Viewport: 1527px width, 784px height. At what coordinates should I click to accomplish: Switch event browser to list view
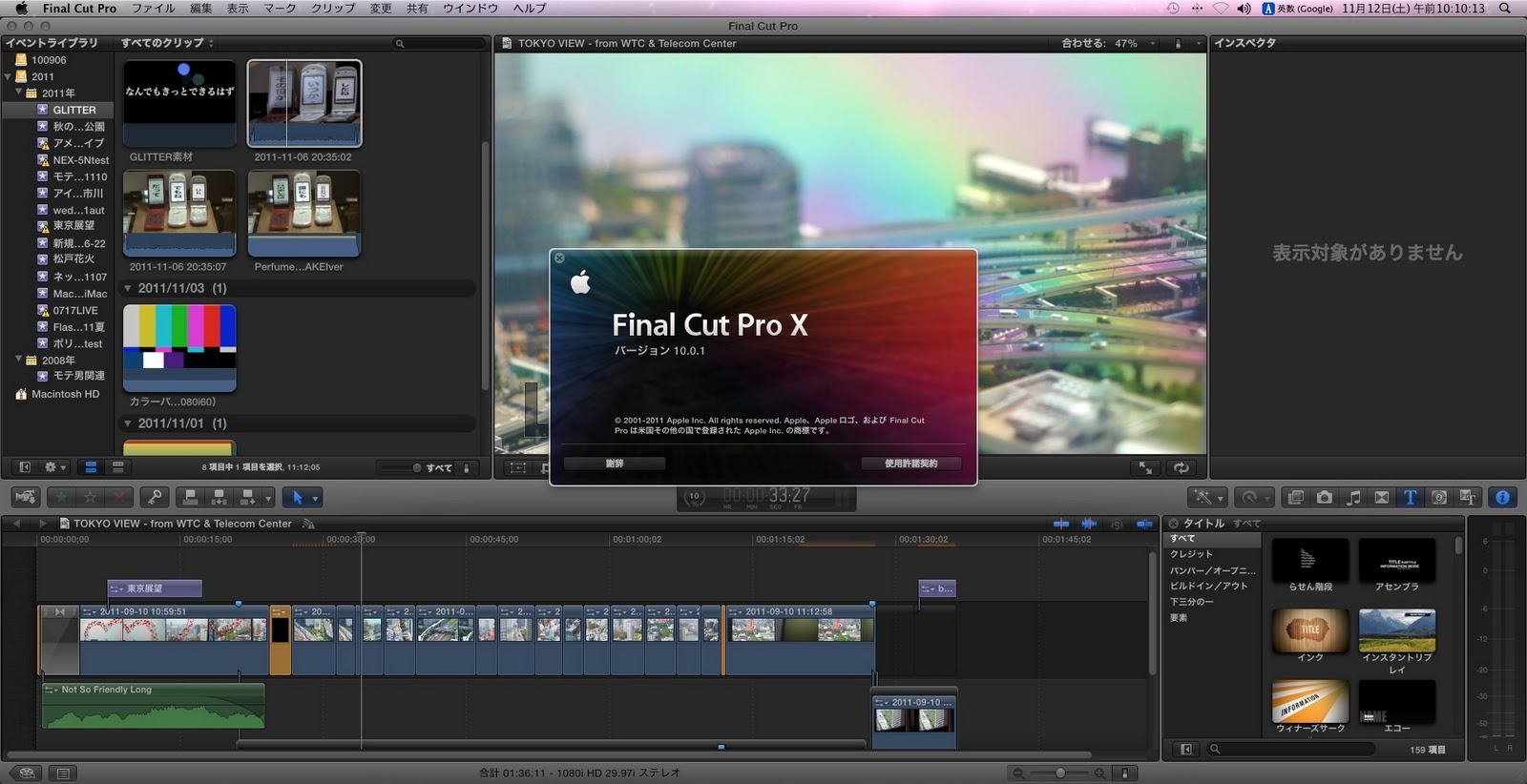coord(117,467)
